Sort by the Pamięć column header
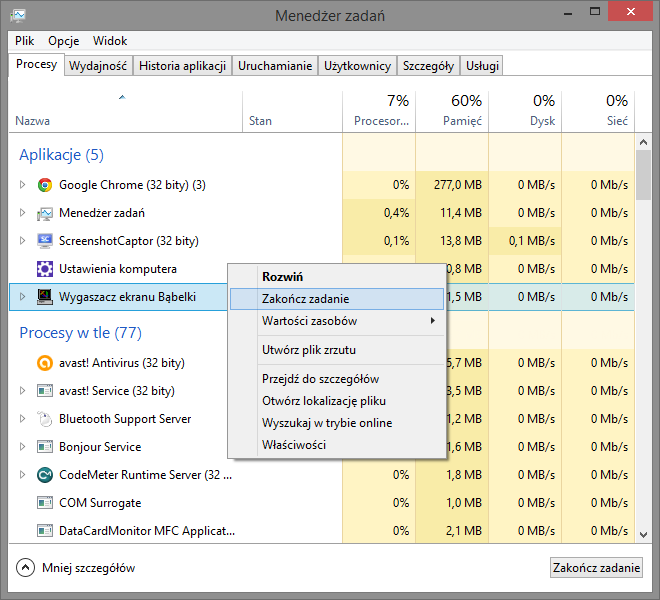This screenshot has height=600, width=660. coord(452,112)
